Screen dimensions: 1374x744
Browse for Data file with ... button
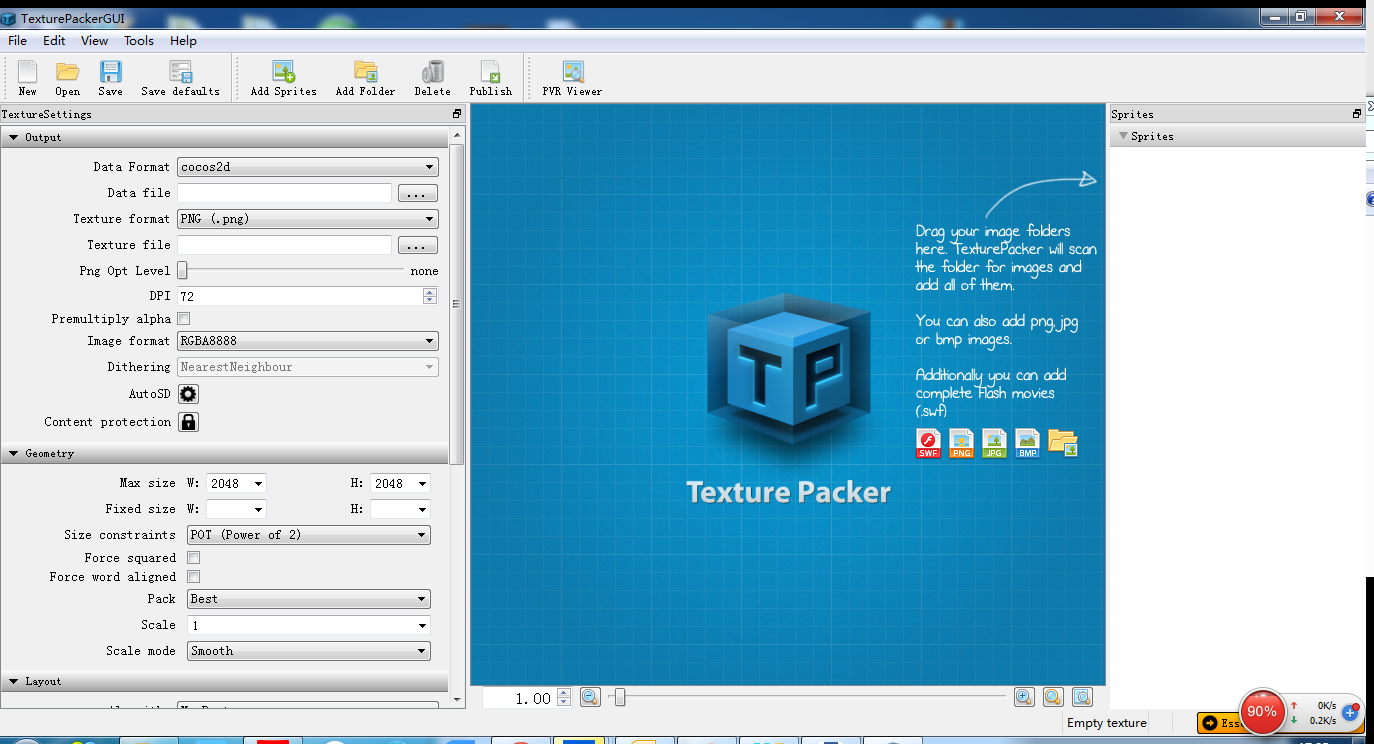[x=418, y=193]
